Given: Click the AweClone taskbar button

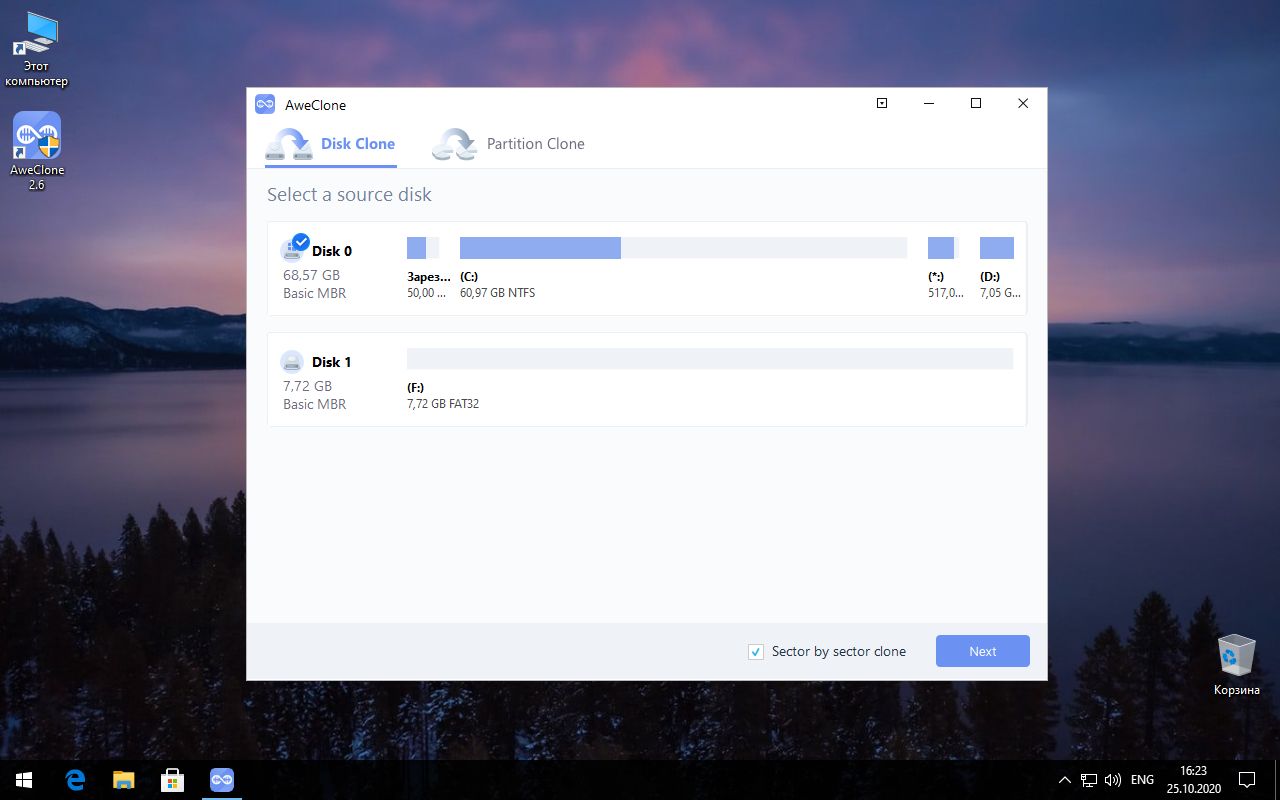Looking at the screenshot, I should click(x=221, y=780).
